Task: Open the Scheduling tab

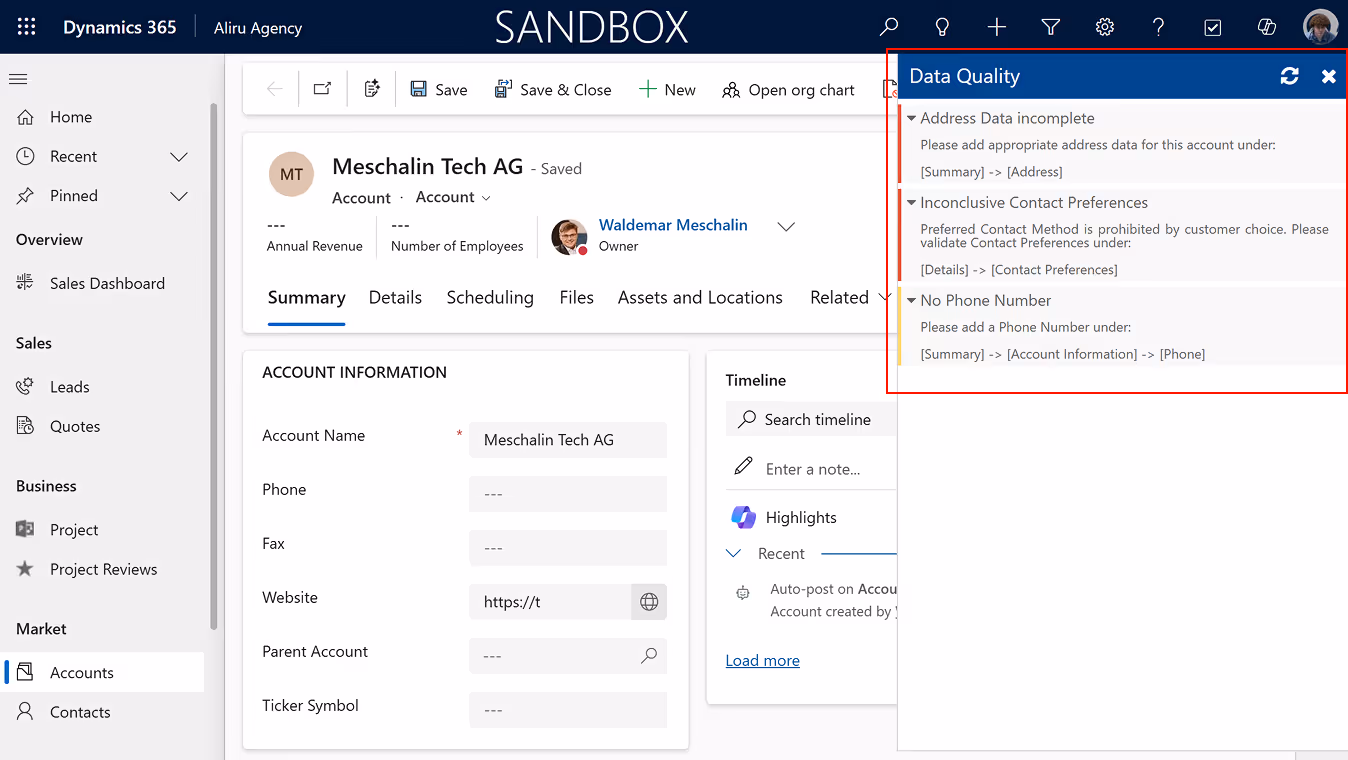Action: tap(490, 297)
